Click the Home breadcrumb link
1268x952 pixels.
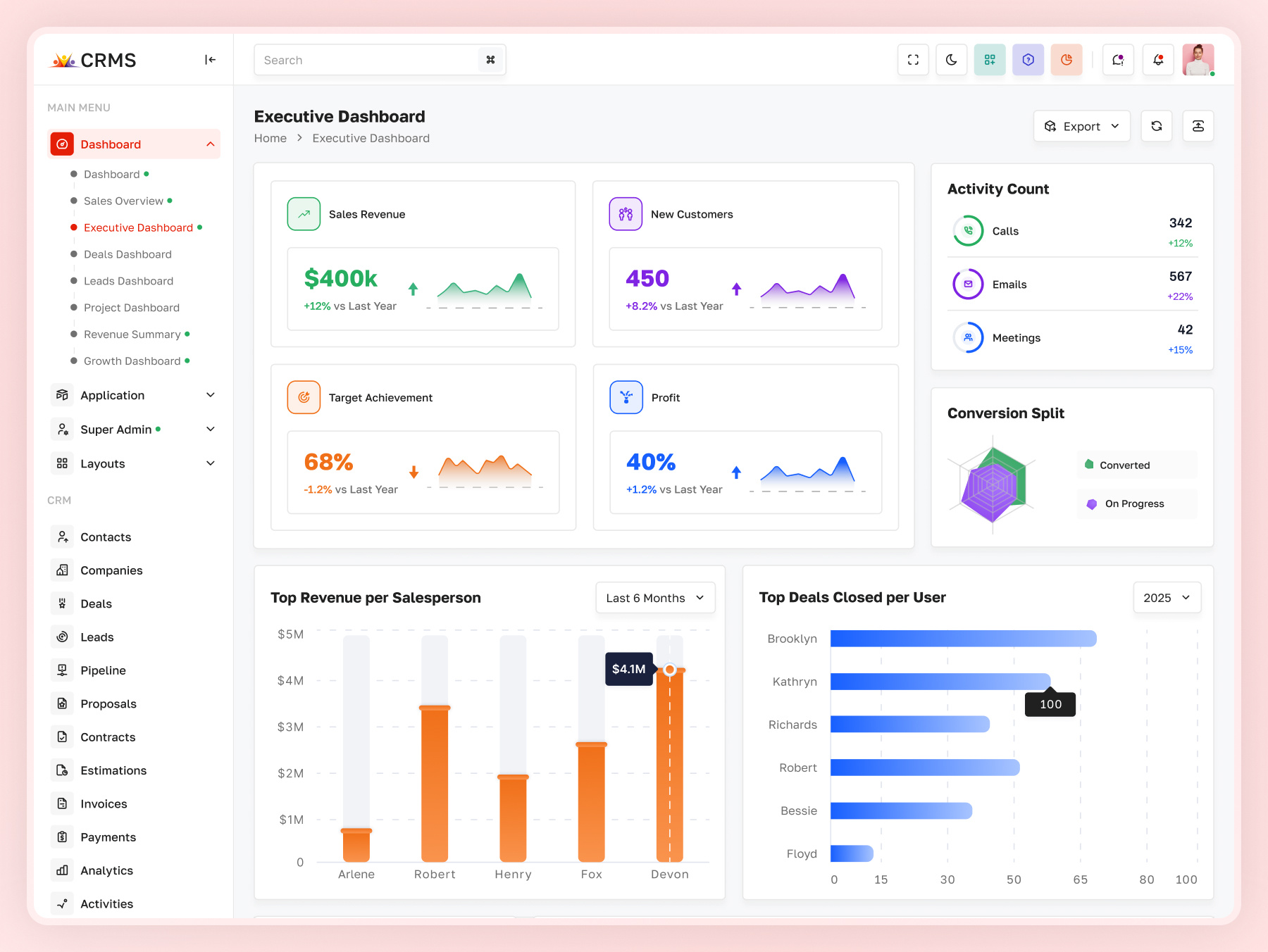tap(271, 138)
